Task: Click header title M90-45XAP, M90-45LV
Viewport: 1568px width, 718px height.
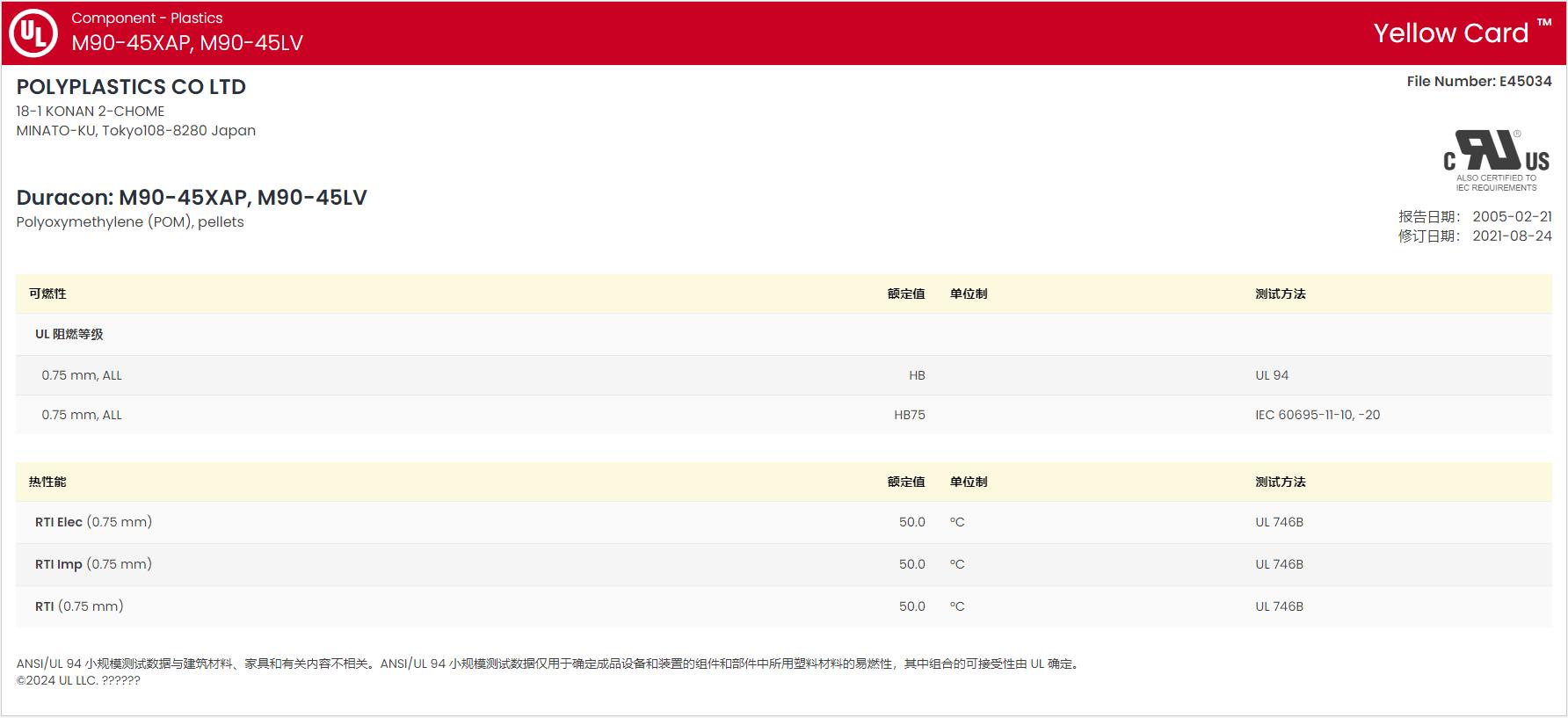Action: pos(187,43)
